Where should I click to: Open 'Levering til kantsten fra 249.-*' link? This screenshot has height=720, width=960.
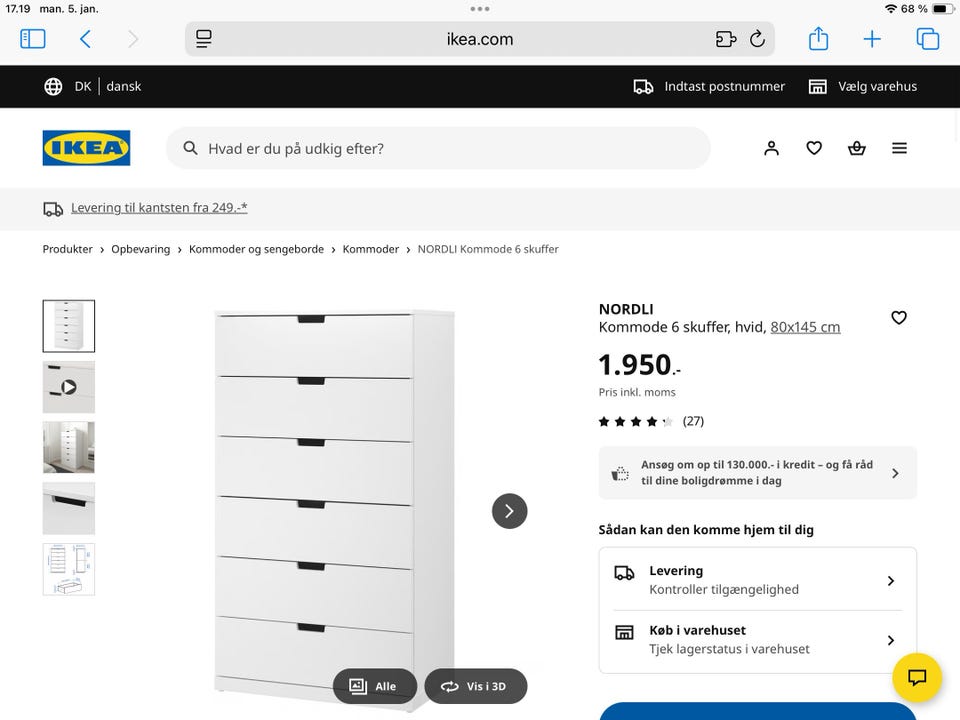[x=159, y=208]
